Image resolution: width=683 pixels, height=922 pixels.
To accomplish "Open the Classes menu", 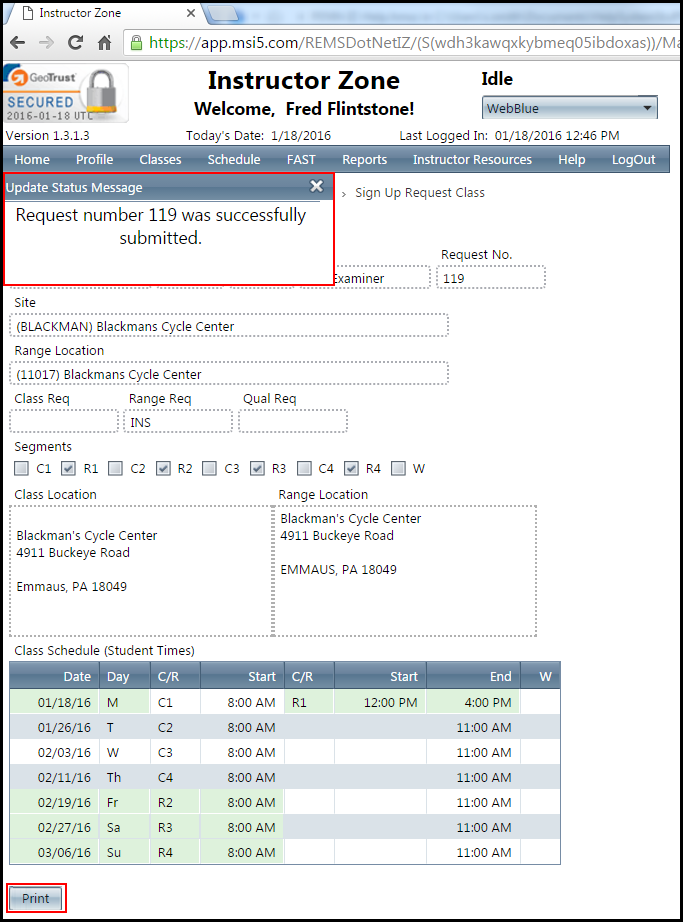I will point(160,159).
